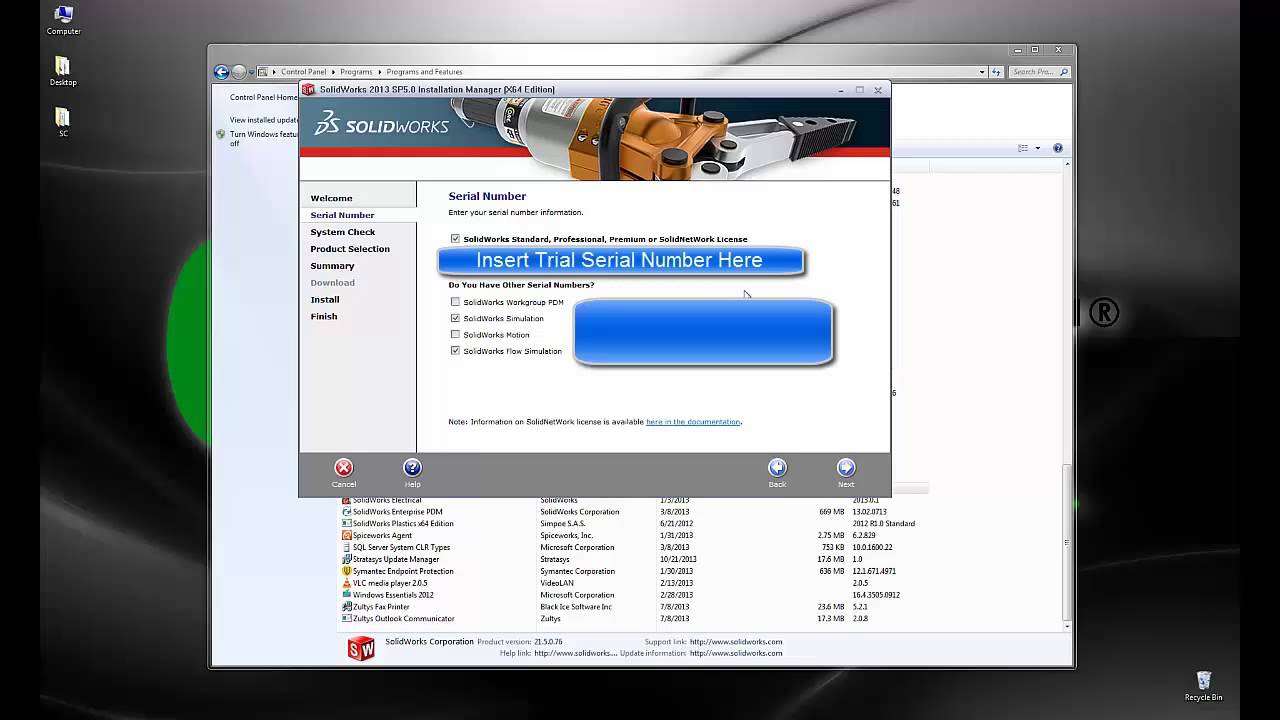The height and width of the screenshot is (720, 1280).
Task: Select Windows Essentials 2012 icon
Action: click(x=346, y=595)
